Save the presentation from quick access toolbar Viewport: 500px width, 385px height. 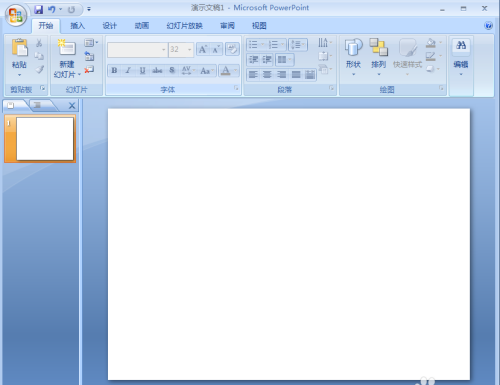(x=39, y=9)
